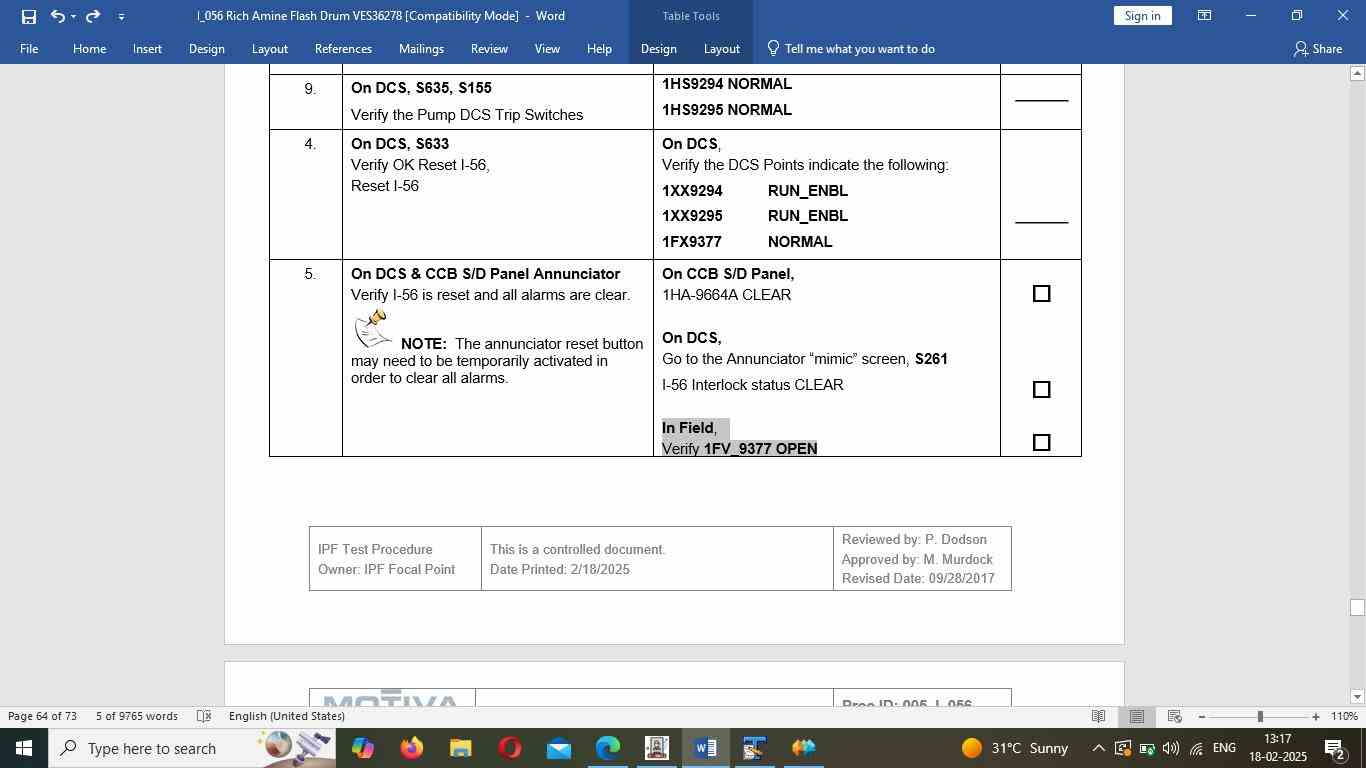The width and height of the screenshot is (1366, 768).
Task: Switch to the Insert ribbon tab
Action: click(x=147, y=48)
